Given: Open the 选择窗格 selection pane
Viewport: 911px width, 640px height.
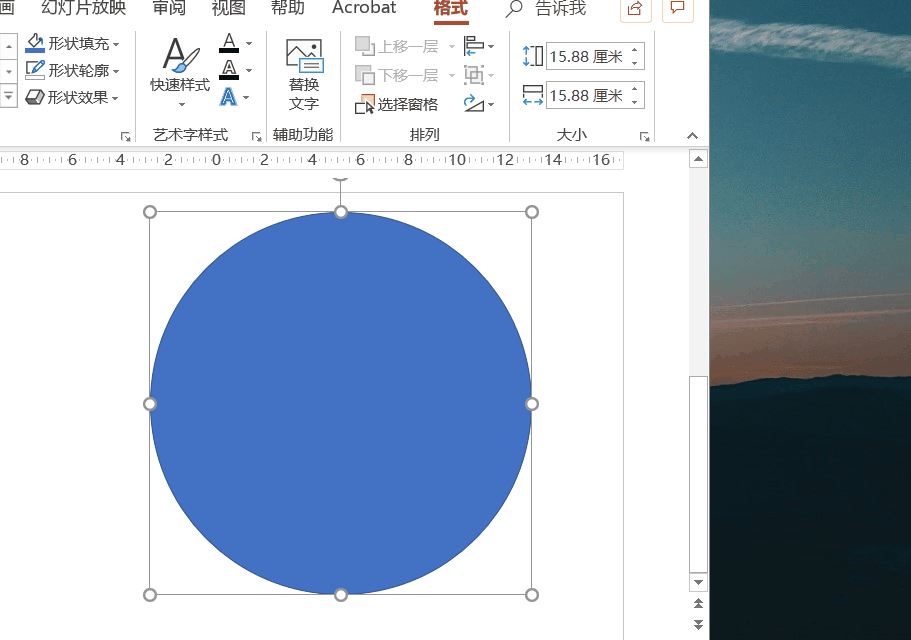Looking at the screenshot, I should 396,105.
